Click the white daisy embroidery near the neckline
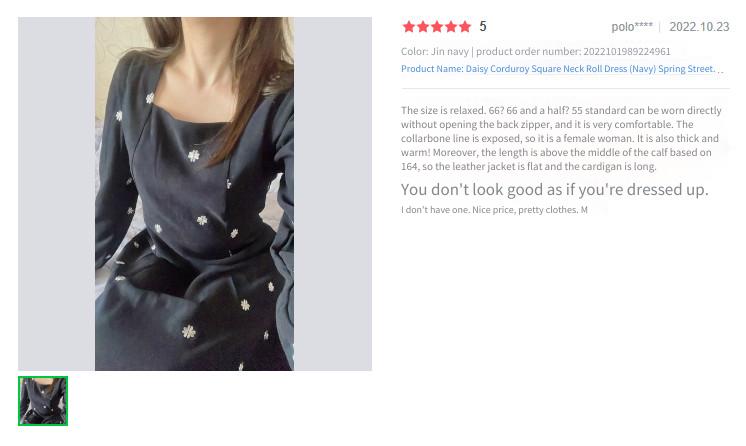This screenshot has width=746, height=446. tap(150, 98)
